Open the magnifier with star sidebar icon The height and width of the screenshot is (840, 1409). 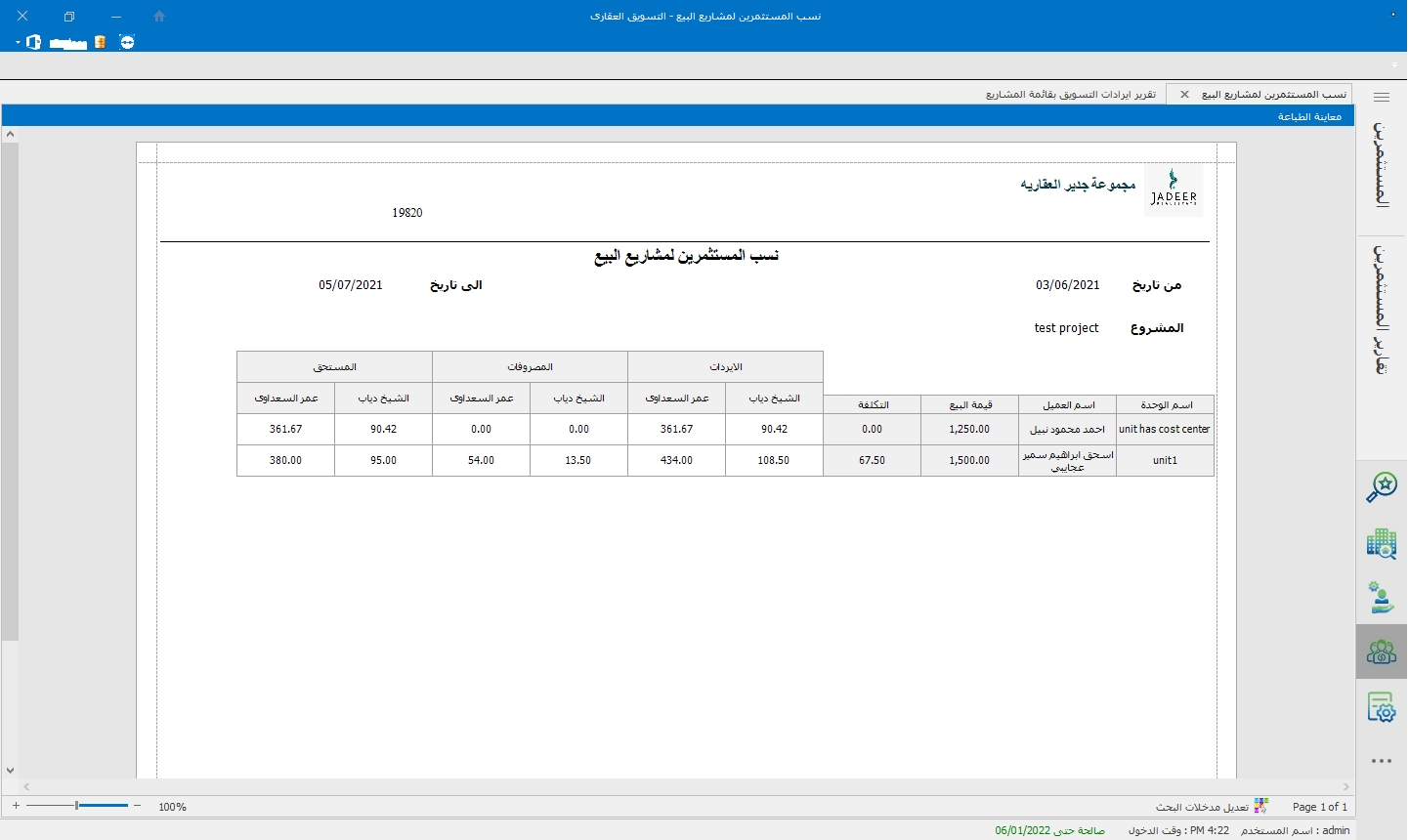1381,487
